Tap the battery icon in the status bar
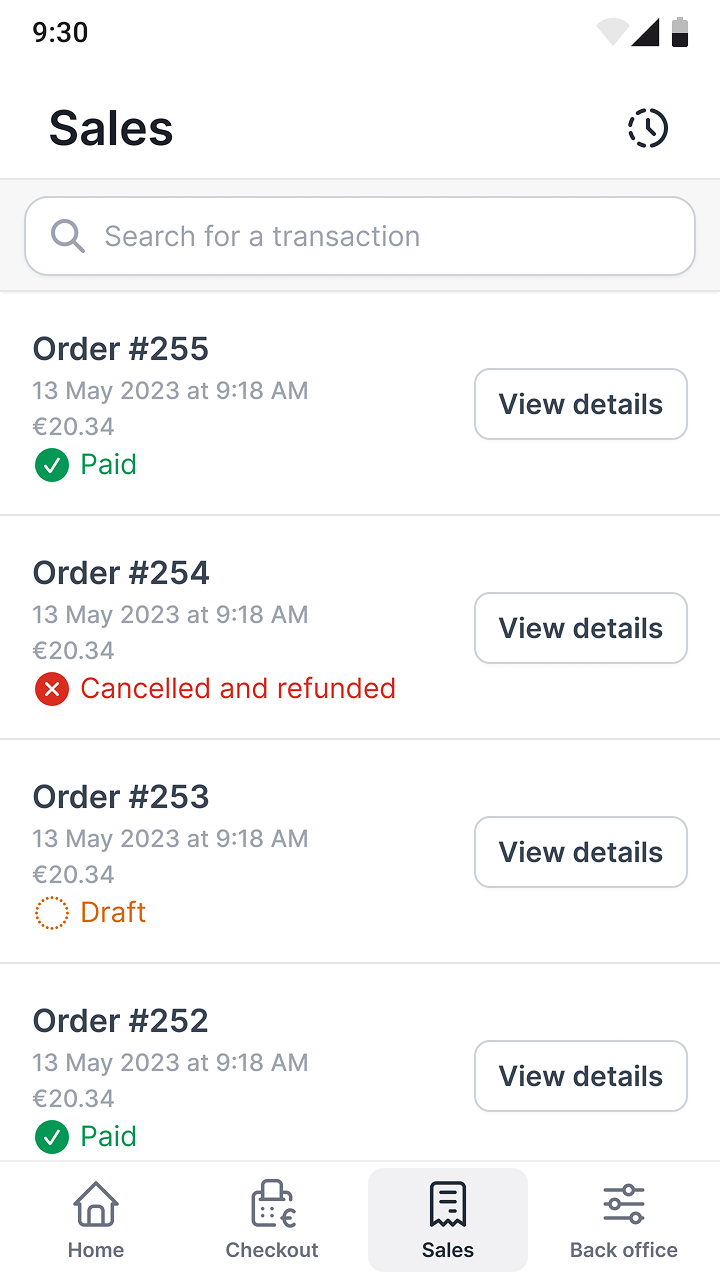The width and height of the screenshot is (720, 1280). 680,33
